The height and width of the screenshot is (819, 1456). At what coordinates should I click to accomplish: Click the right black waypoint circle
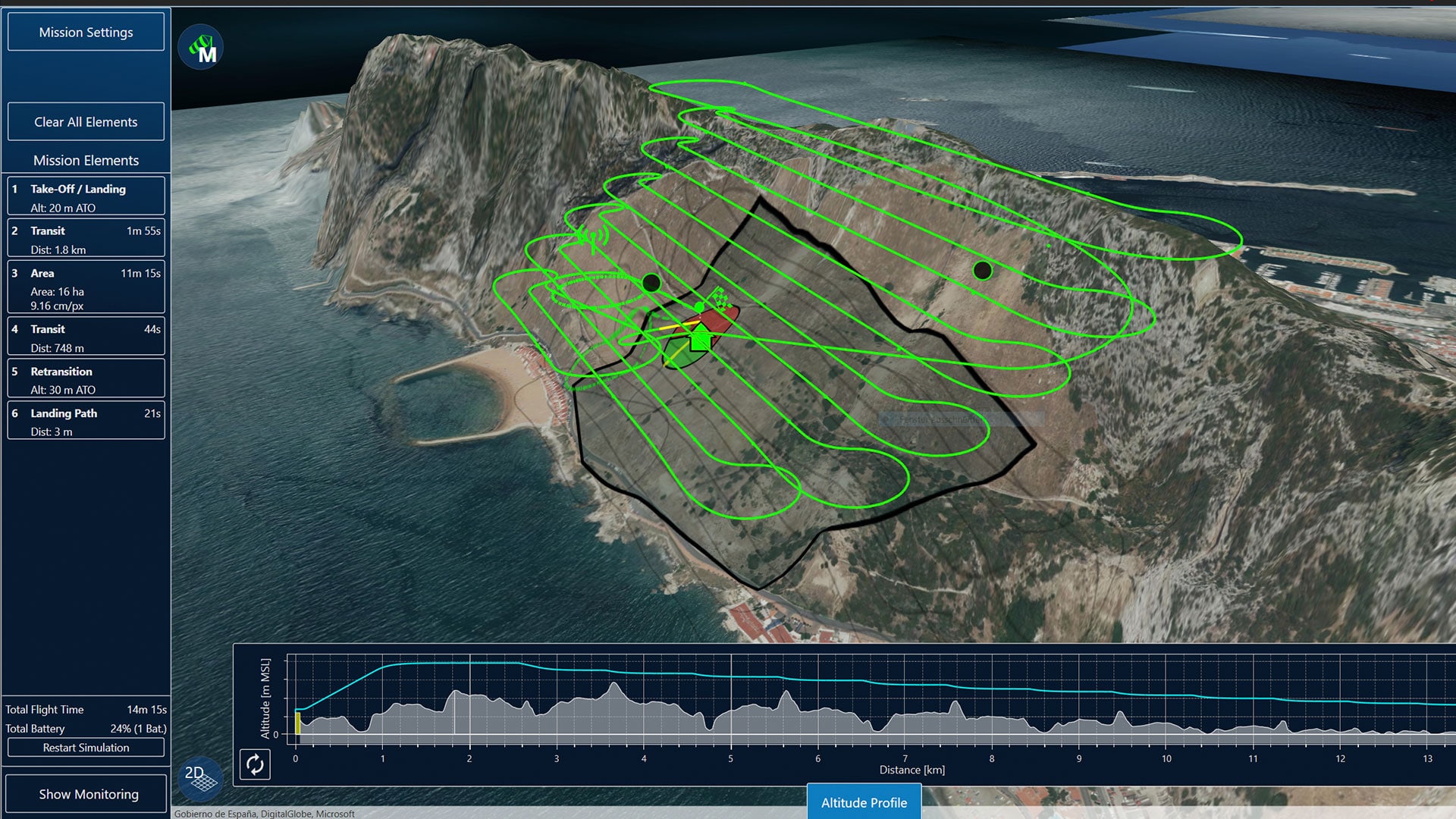click(982, 271)
